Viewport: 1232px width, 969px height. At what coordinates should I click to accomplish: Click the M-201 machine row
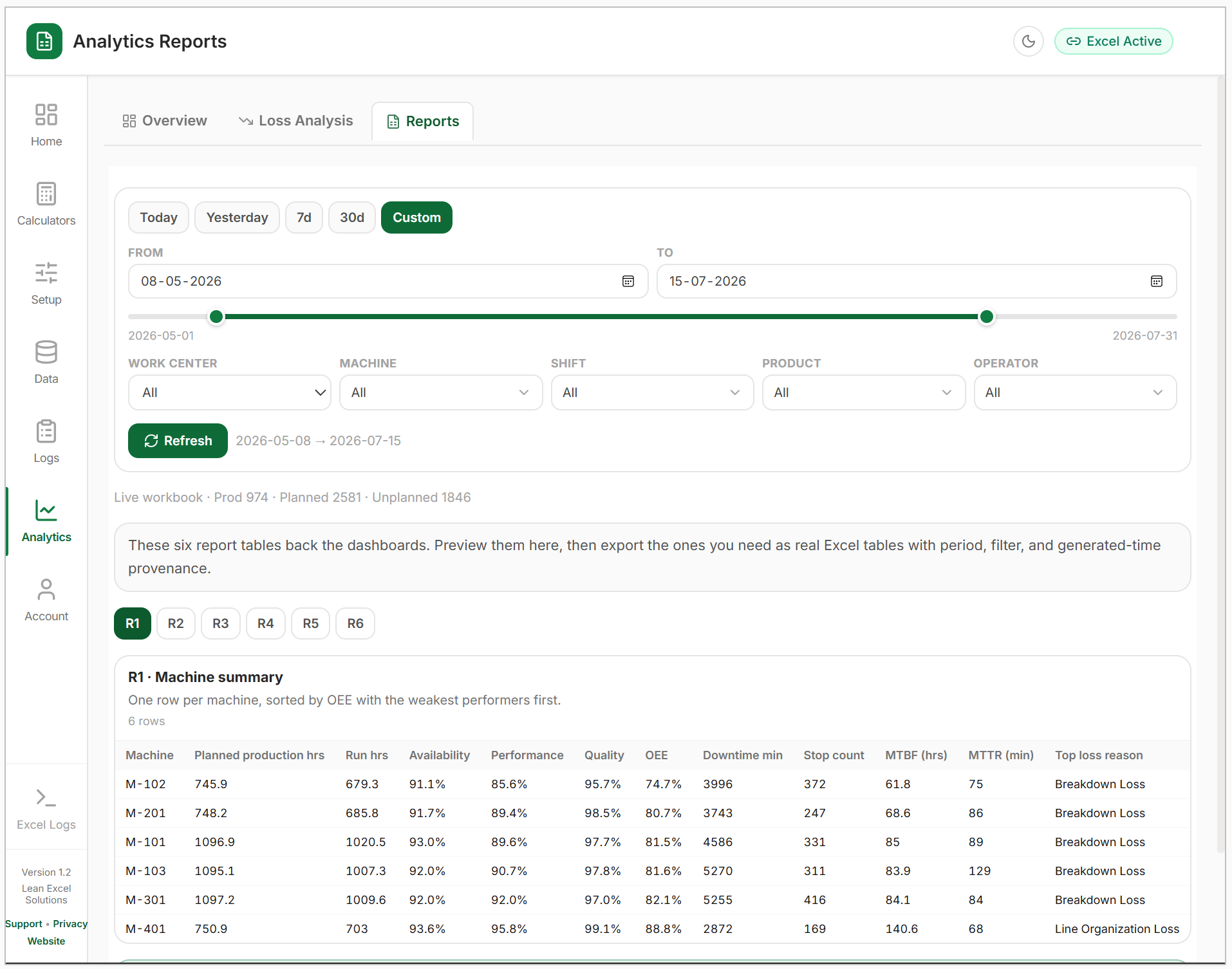point(653,813)
